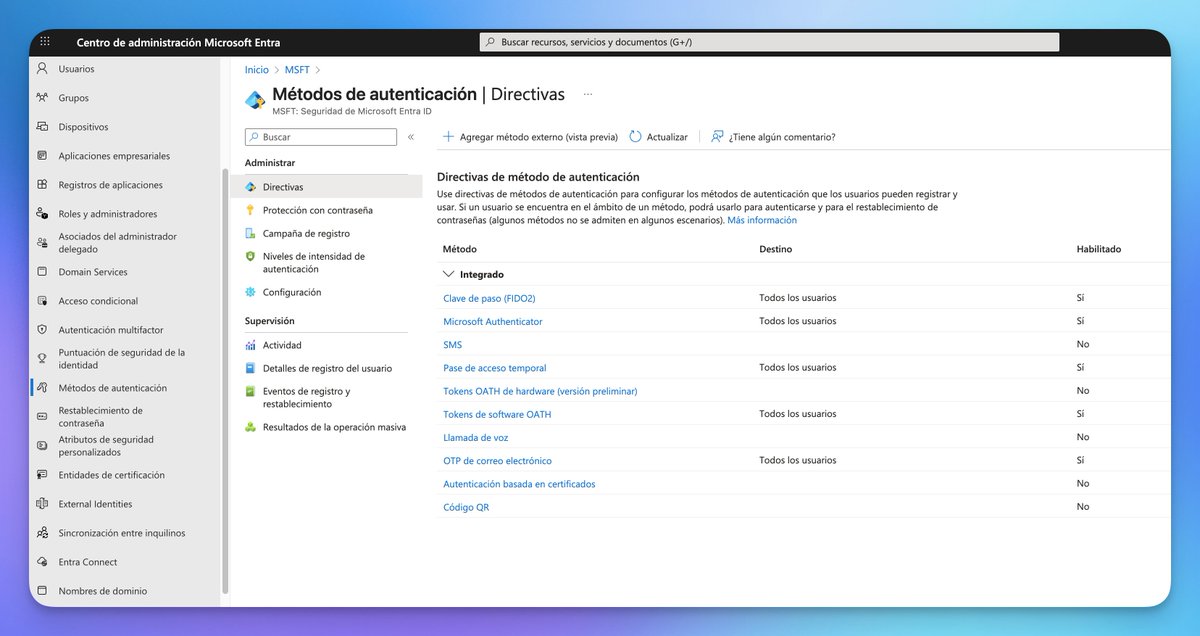
Task: Click the top search bar Buscar recursos
Action: pyautogui.click(x=769, y=42)
